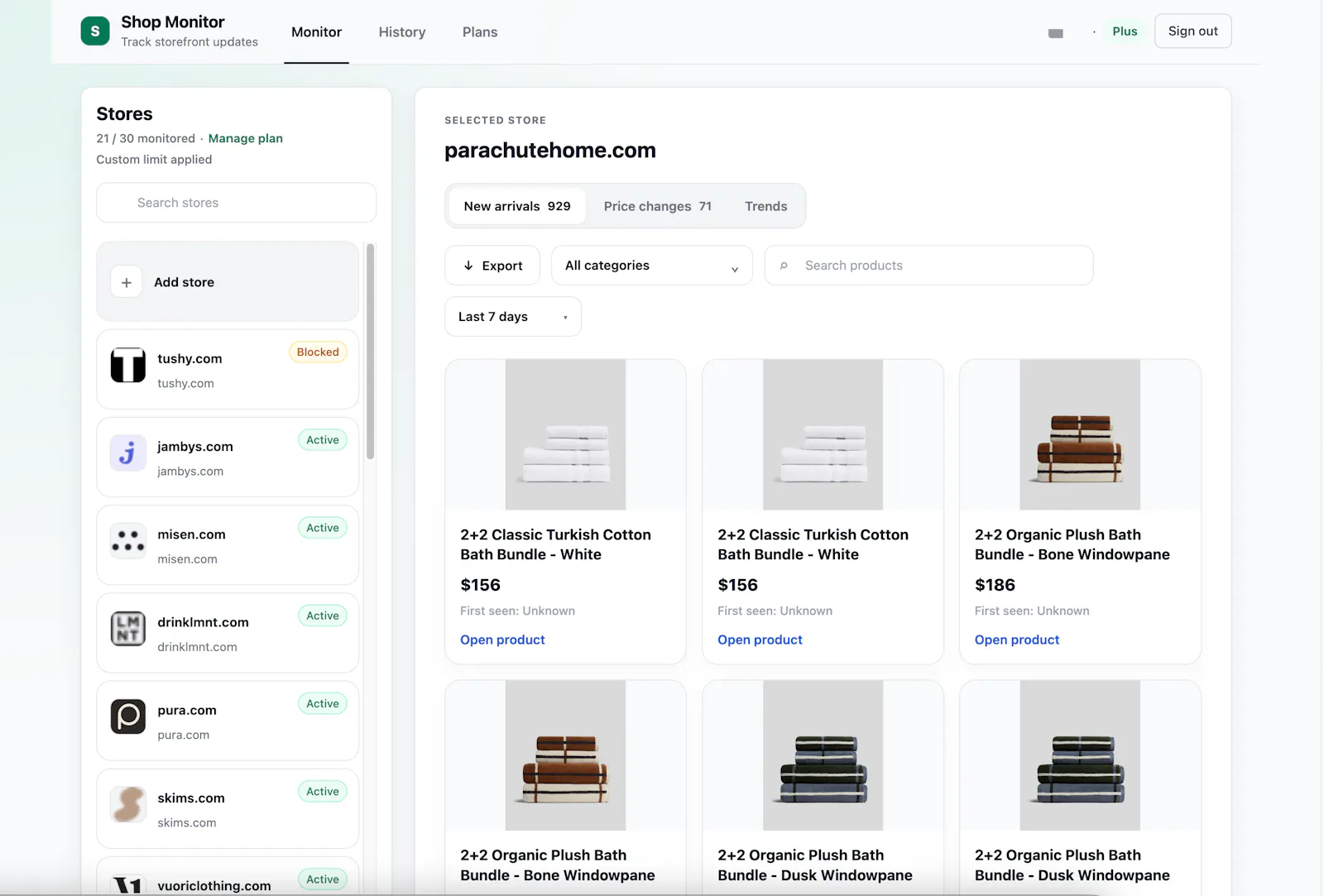Open the Last 7 days dropdown
The width and height of the screenshot is (1324, 896).
pos(513,317)
